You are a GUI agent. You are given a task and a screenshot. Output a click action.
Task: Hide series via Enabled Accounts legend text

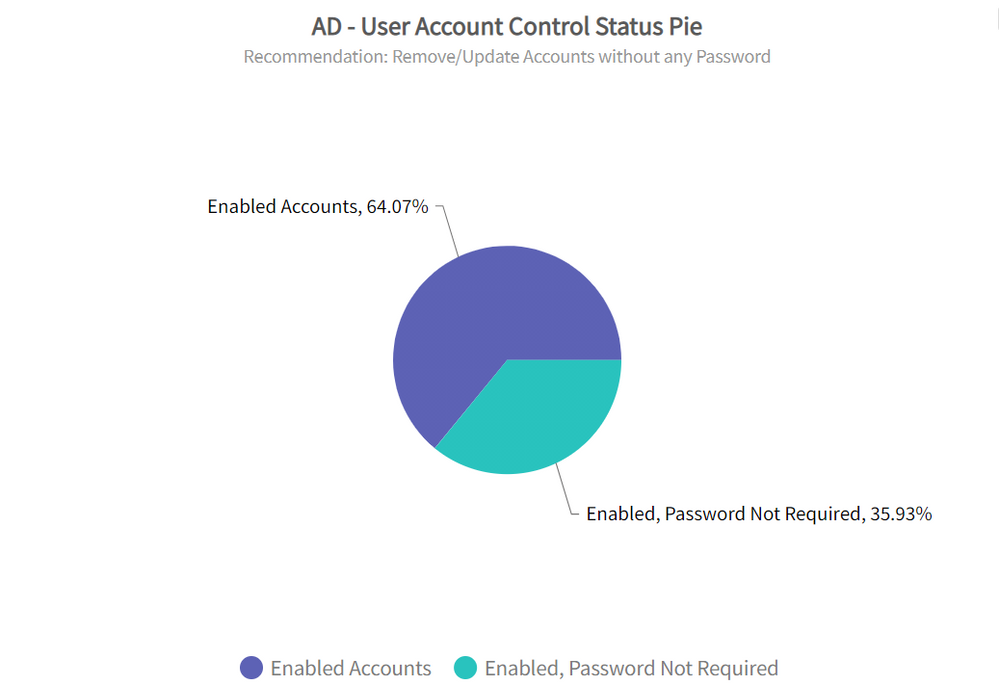[x=351, y=668]
